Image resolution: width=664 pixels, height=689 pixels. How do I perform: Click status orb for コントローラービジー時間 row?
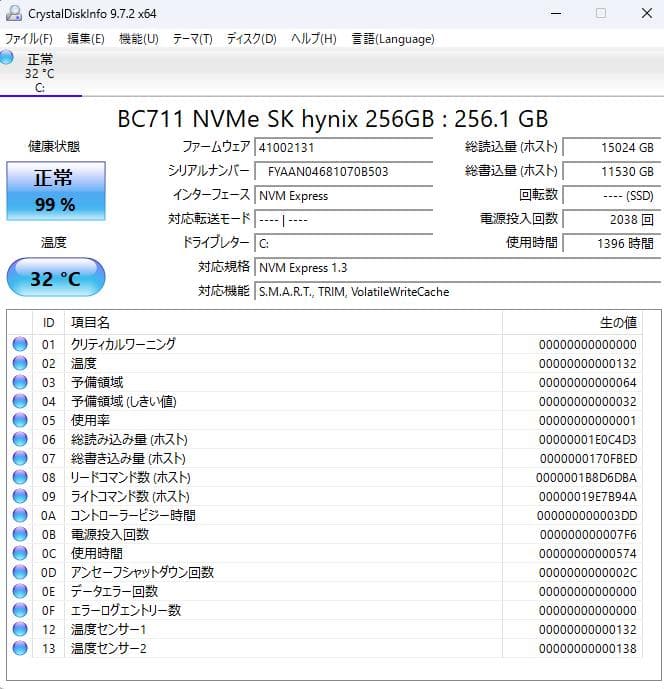tap(20, 515)
